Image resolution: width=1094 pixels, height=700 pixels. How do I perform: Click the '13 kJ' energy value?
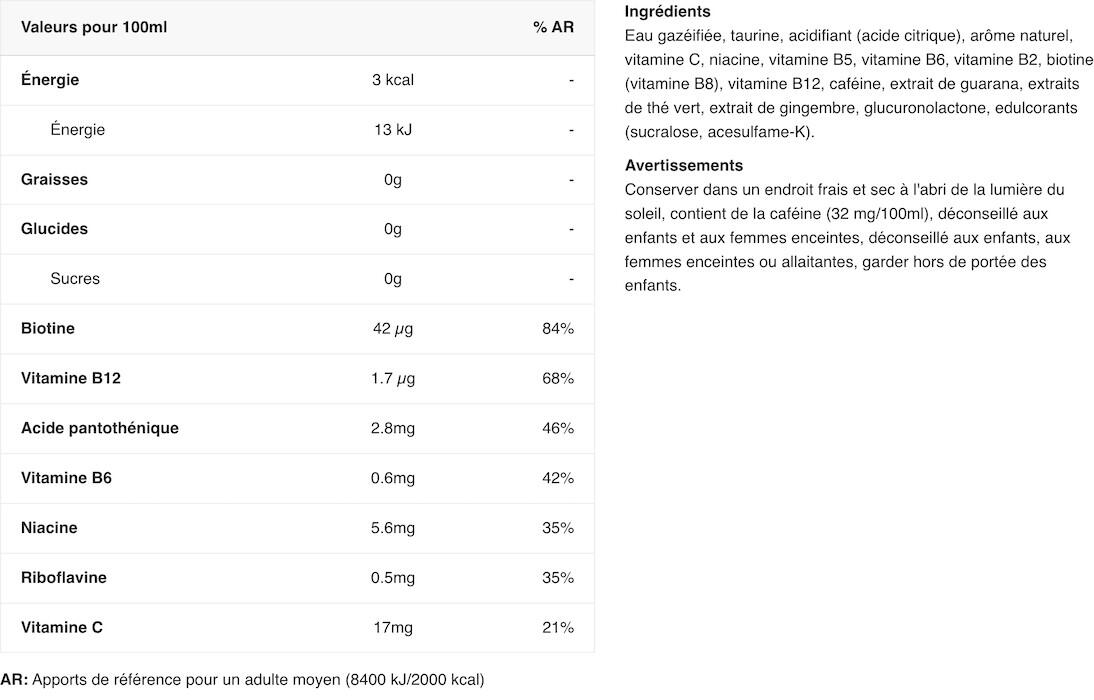(393, 130)
